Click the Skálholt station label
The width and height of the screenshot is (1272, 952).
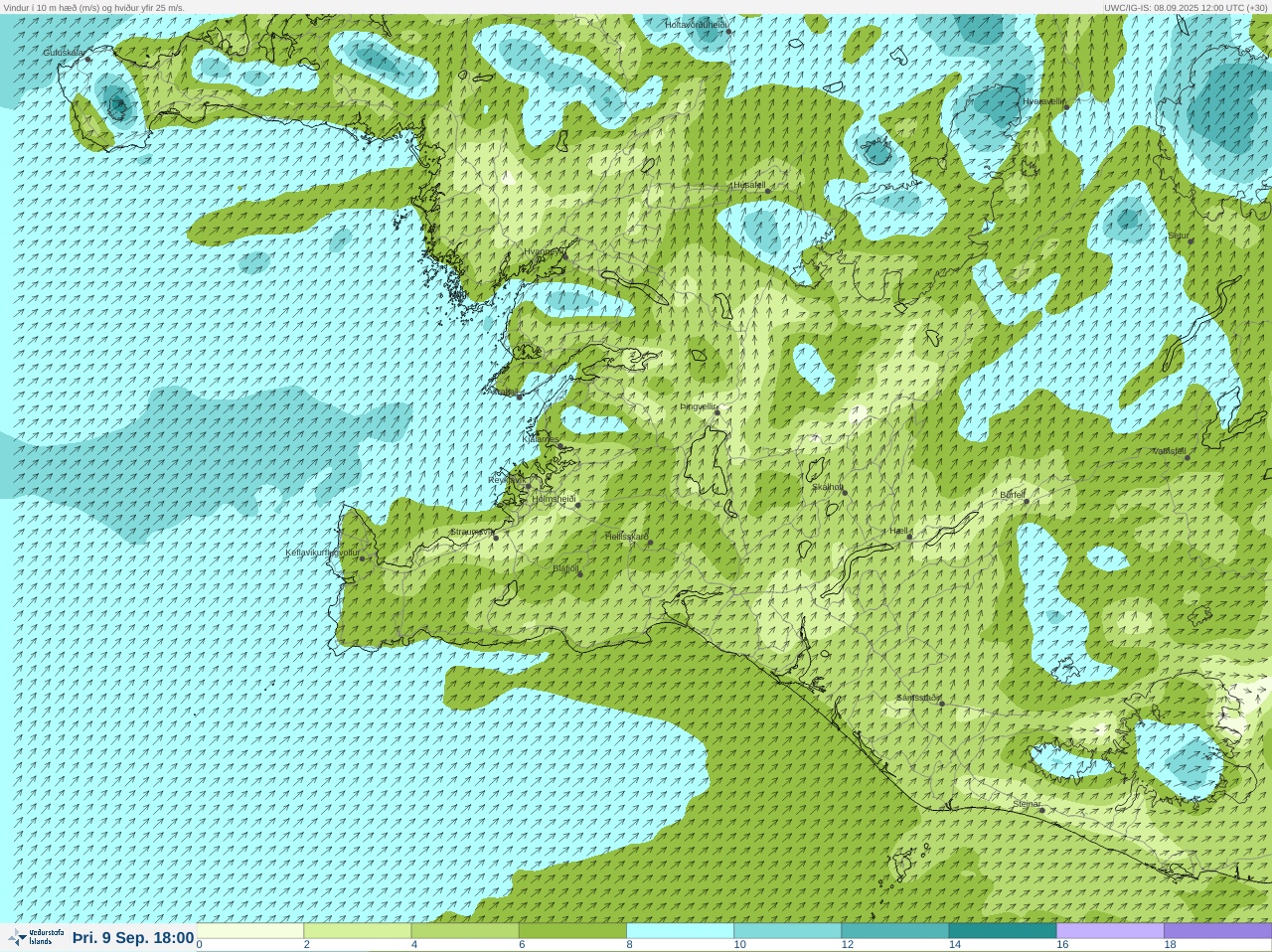point(828,487)
